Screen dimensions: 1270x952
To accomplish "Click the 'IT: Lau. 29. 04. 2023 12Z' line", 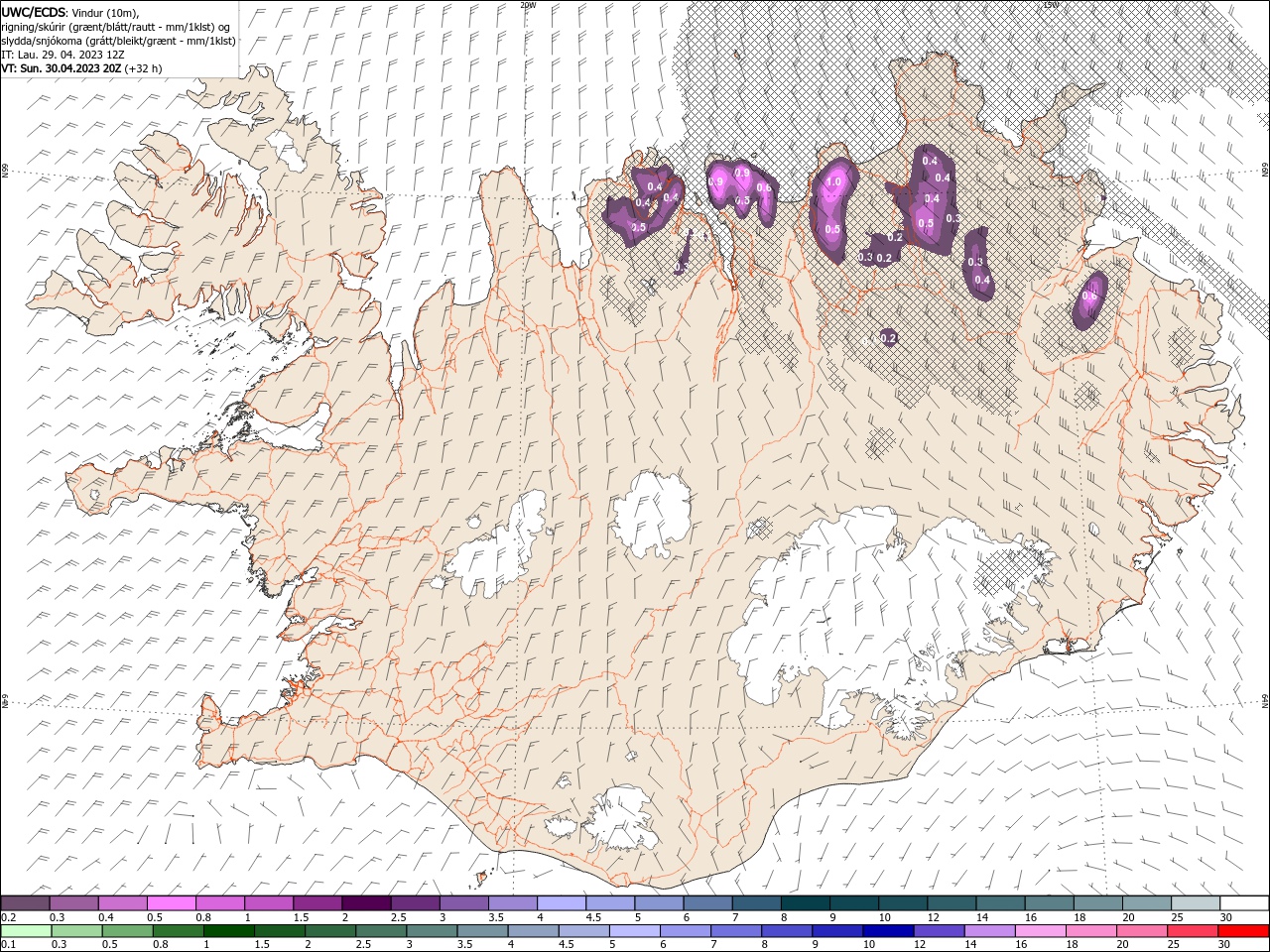I will click(63, 55).
